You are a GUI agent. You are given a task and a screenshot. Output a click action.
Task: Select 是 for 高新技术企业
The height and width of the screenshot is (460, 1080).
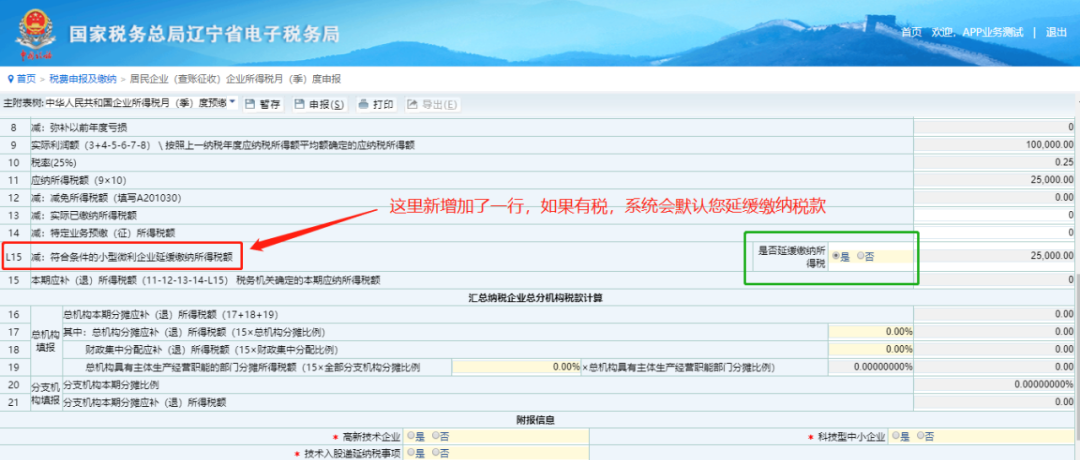pos(411,436)
